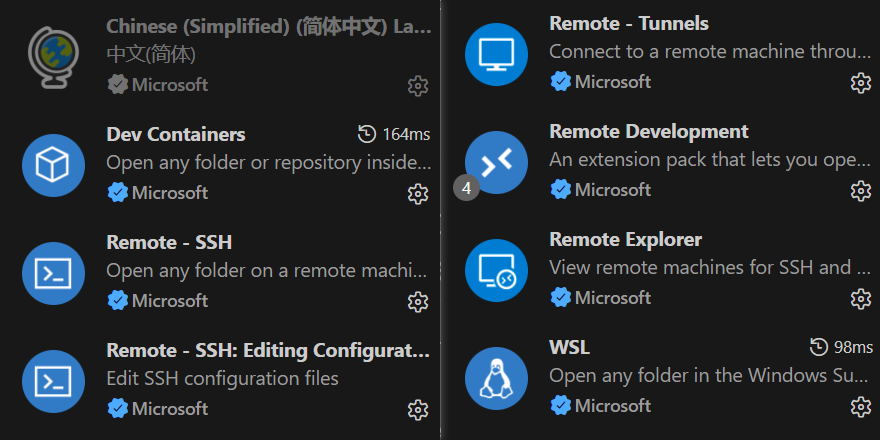
Task: Select the Remote Explorer extension title
Action: 626,239
